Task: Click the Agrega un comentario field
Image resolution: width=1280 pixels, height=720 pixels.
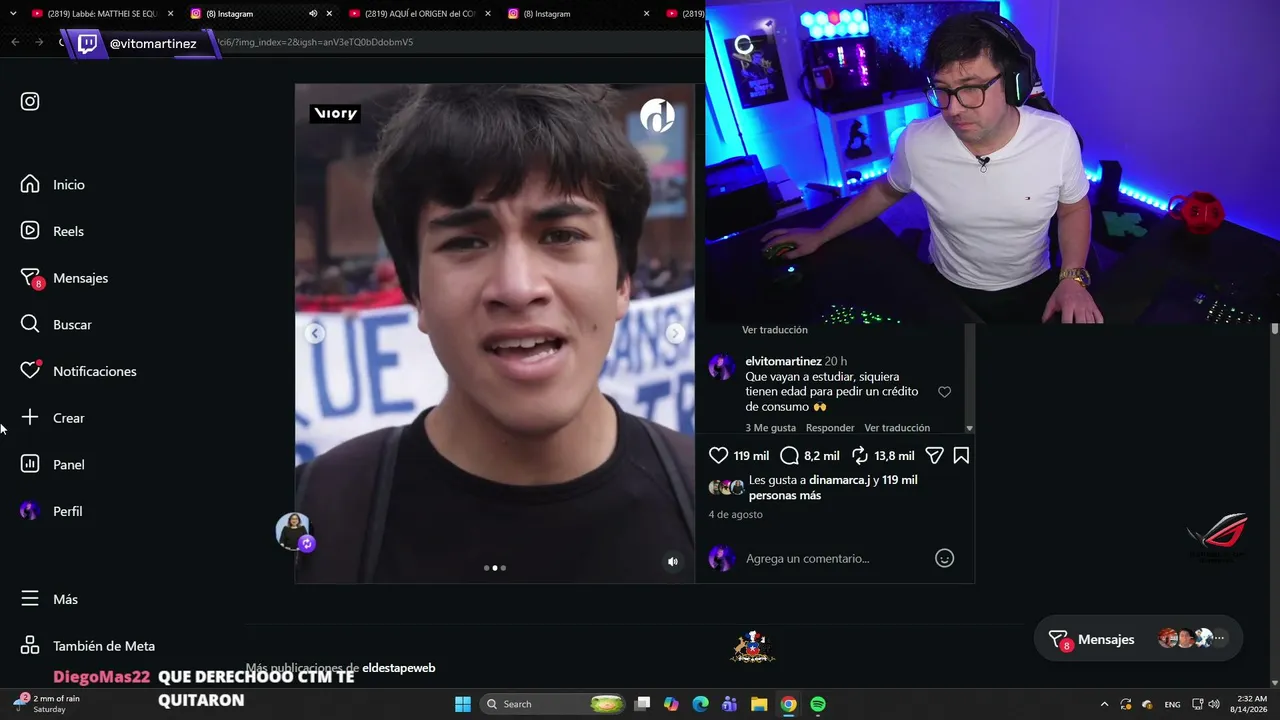Action: point(835,558)
